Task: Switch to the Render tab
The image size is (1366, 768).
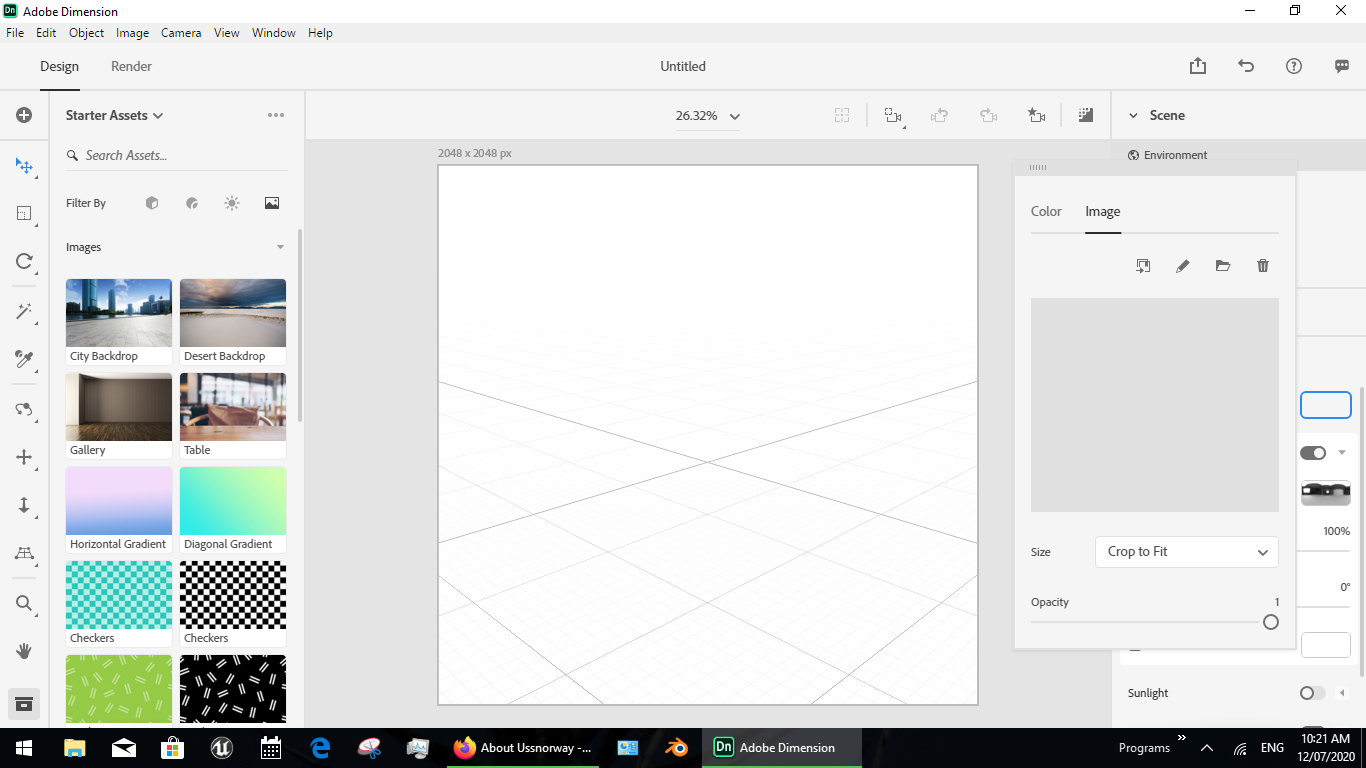Action: [x=130, y=66]
